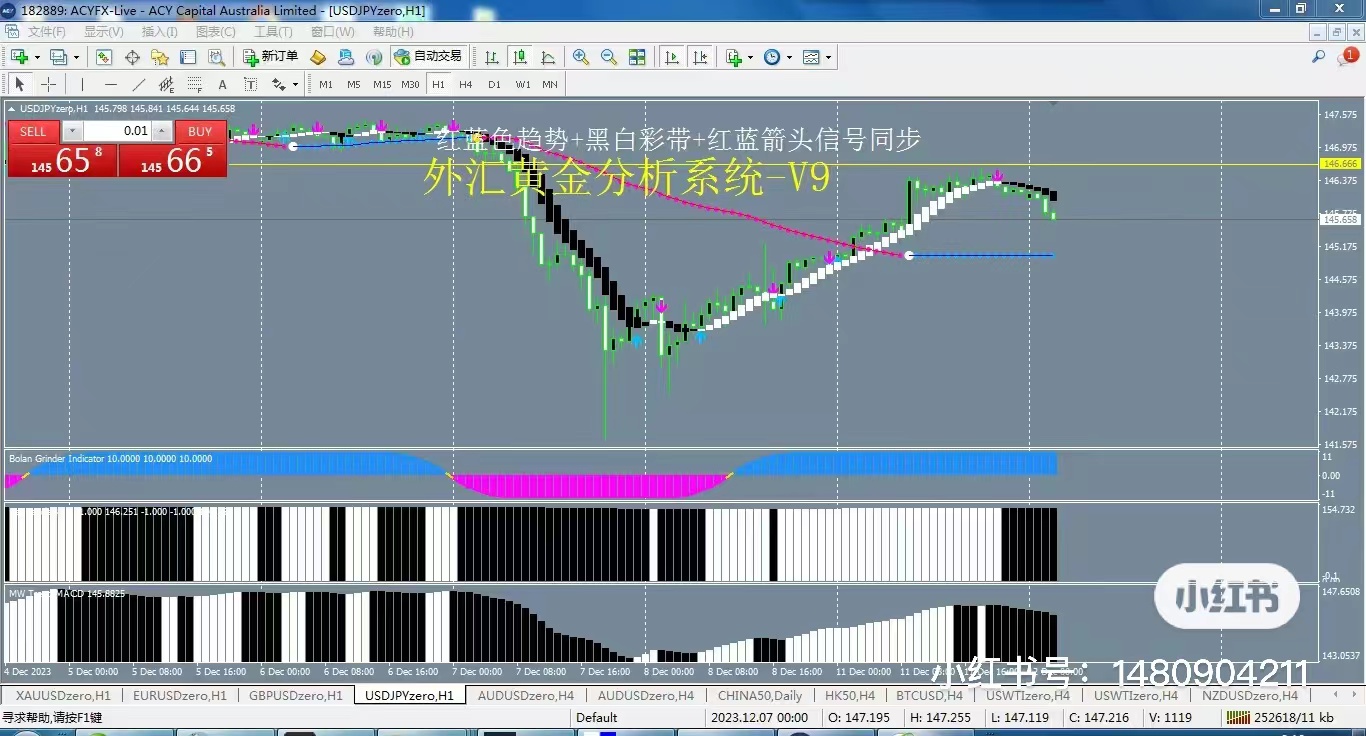Open the chart profiles icon

(59, 57)
